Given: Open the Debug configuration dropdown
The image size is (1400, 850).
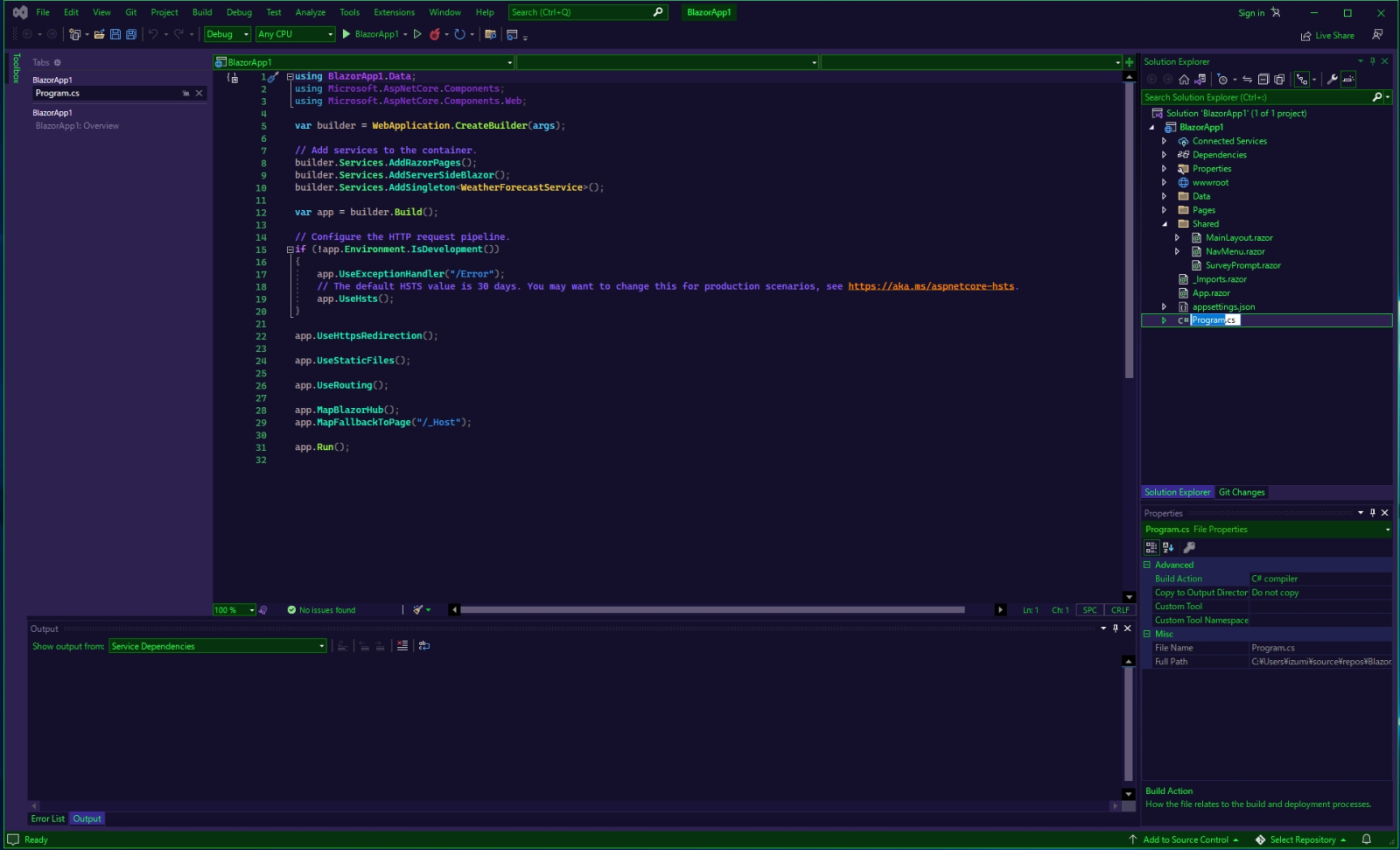Looking at the screenshot, I should [227, 34].
